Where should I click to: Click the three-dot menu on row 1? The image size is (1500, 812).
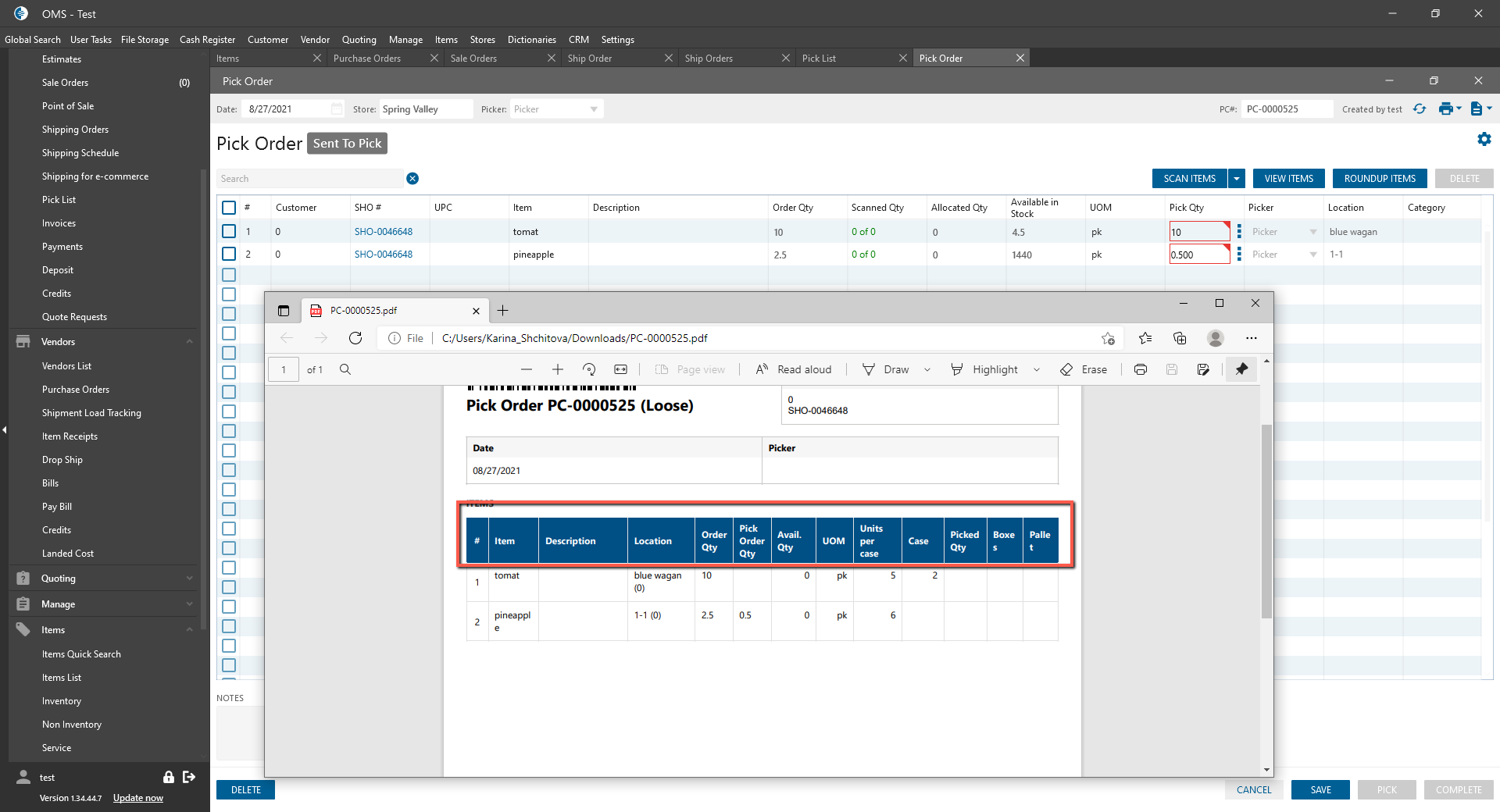click(1239, 232)
